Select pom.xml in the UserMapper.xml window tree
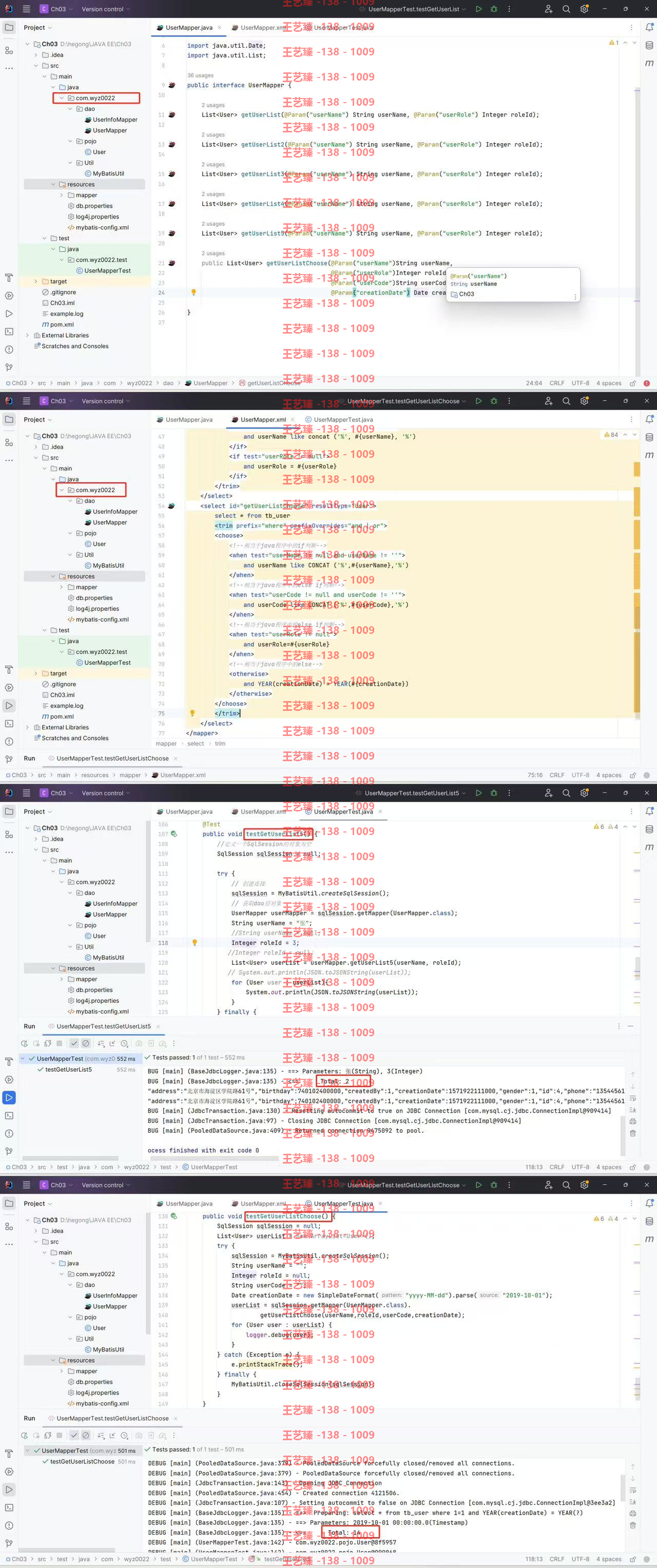 [x=57, y=717]
